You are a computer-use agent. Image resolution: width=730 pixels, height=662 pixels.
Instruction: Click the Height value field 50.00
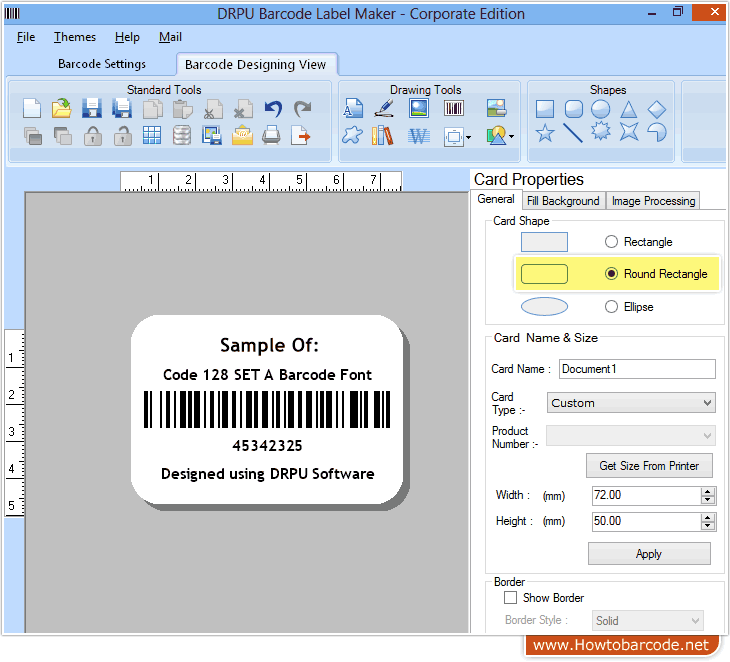pos(646,521)
